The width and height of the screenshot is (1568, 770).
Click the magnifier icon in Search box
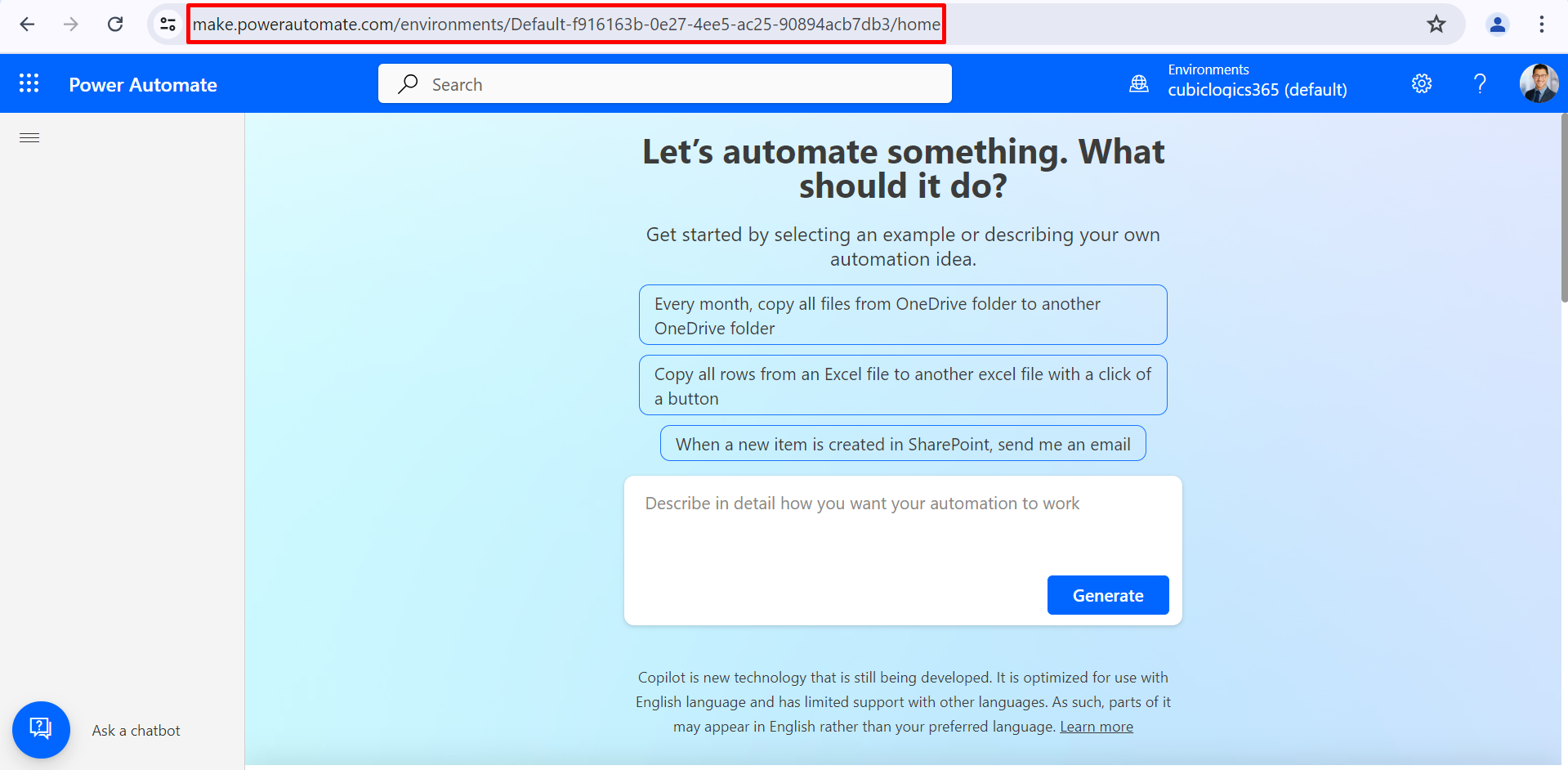[408, 84]
